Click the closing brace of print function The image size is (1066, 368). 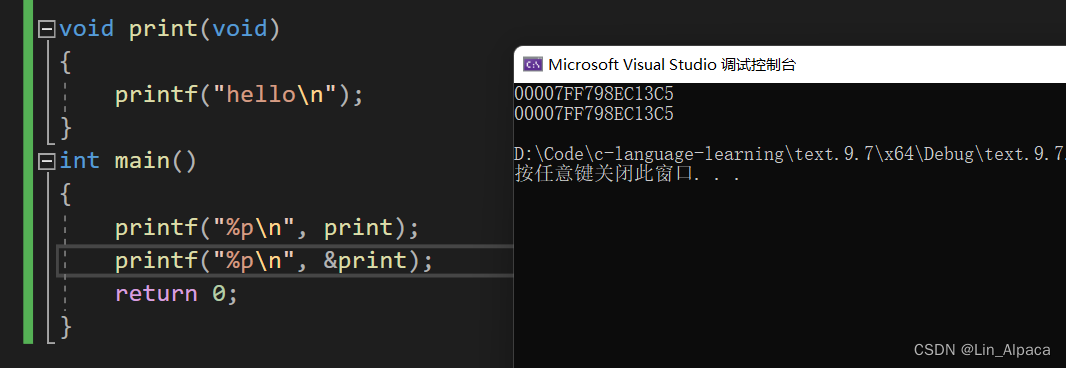coord(65,129)
